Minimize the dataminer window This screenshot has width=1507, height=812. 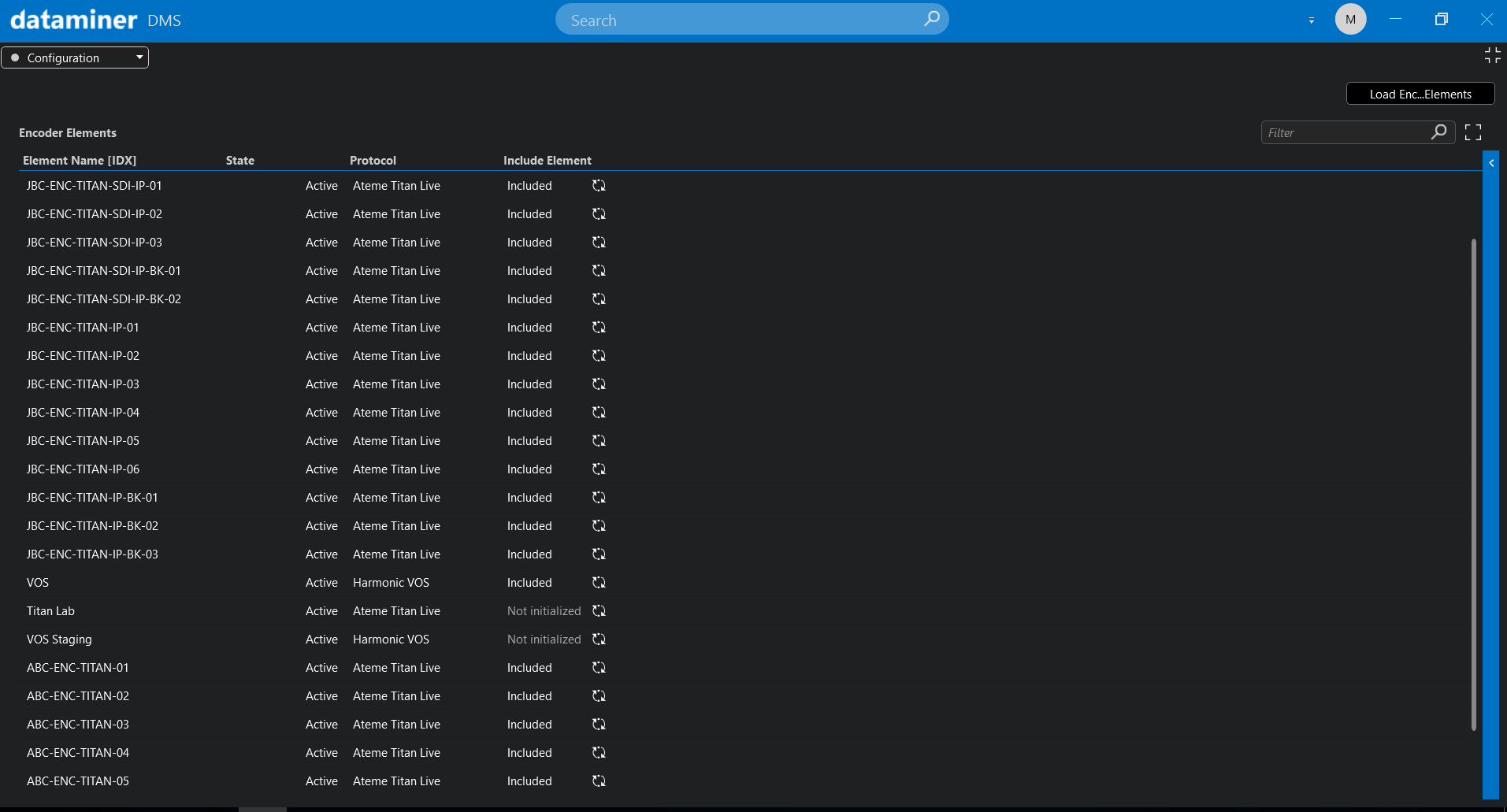click(x=1395, y=20)
